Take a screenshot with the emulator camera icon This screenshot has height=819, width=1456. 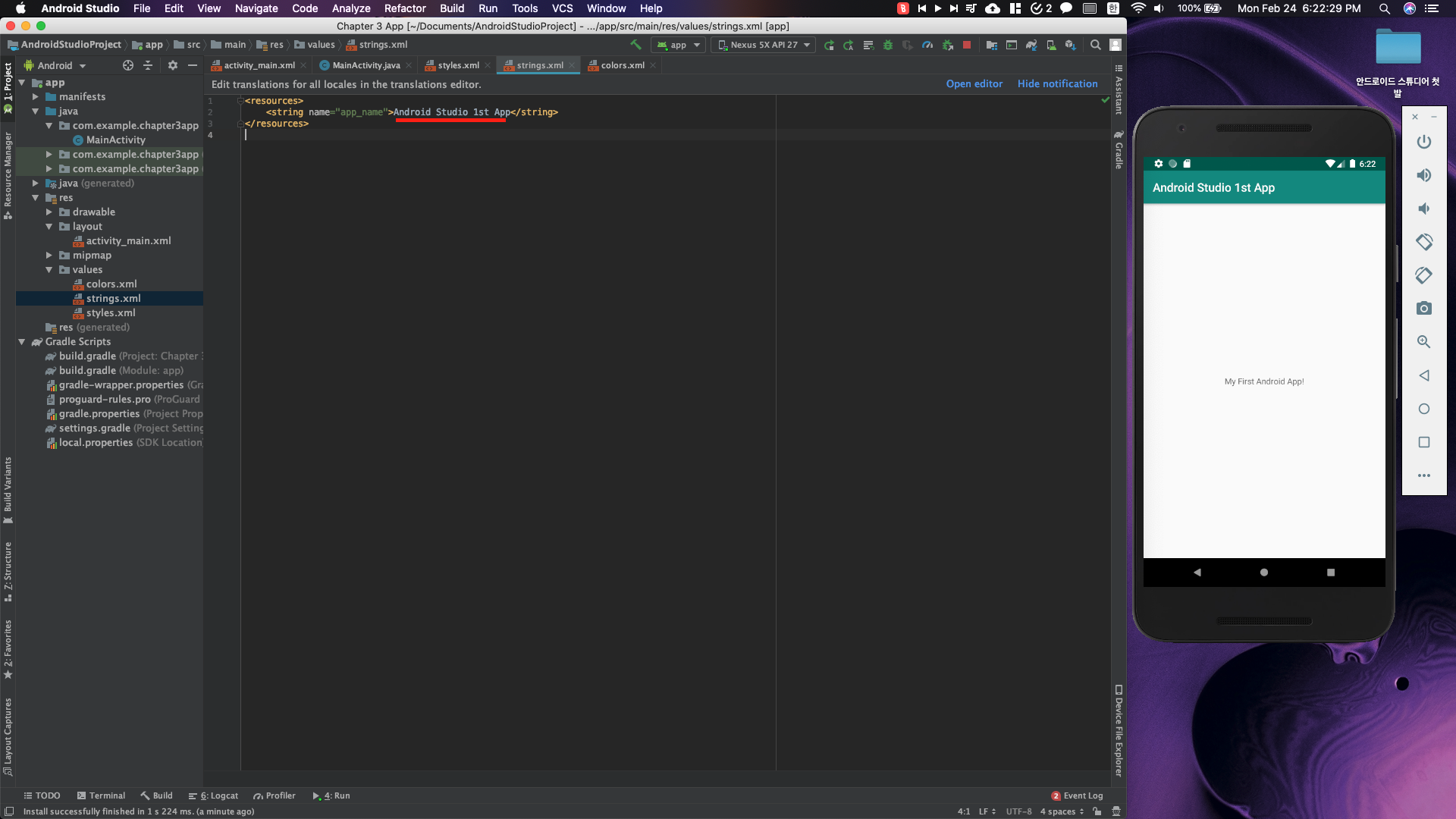[x=1424, y=308]
